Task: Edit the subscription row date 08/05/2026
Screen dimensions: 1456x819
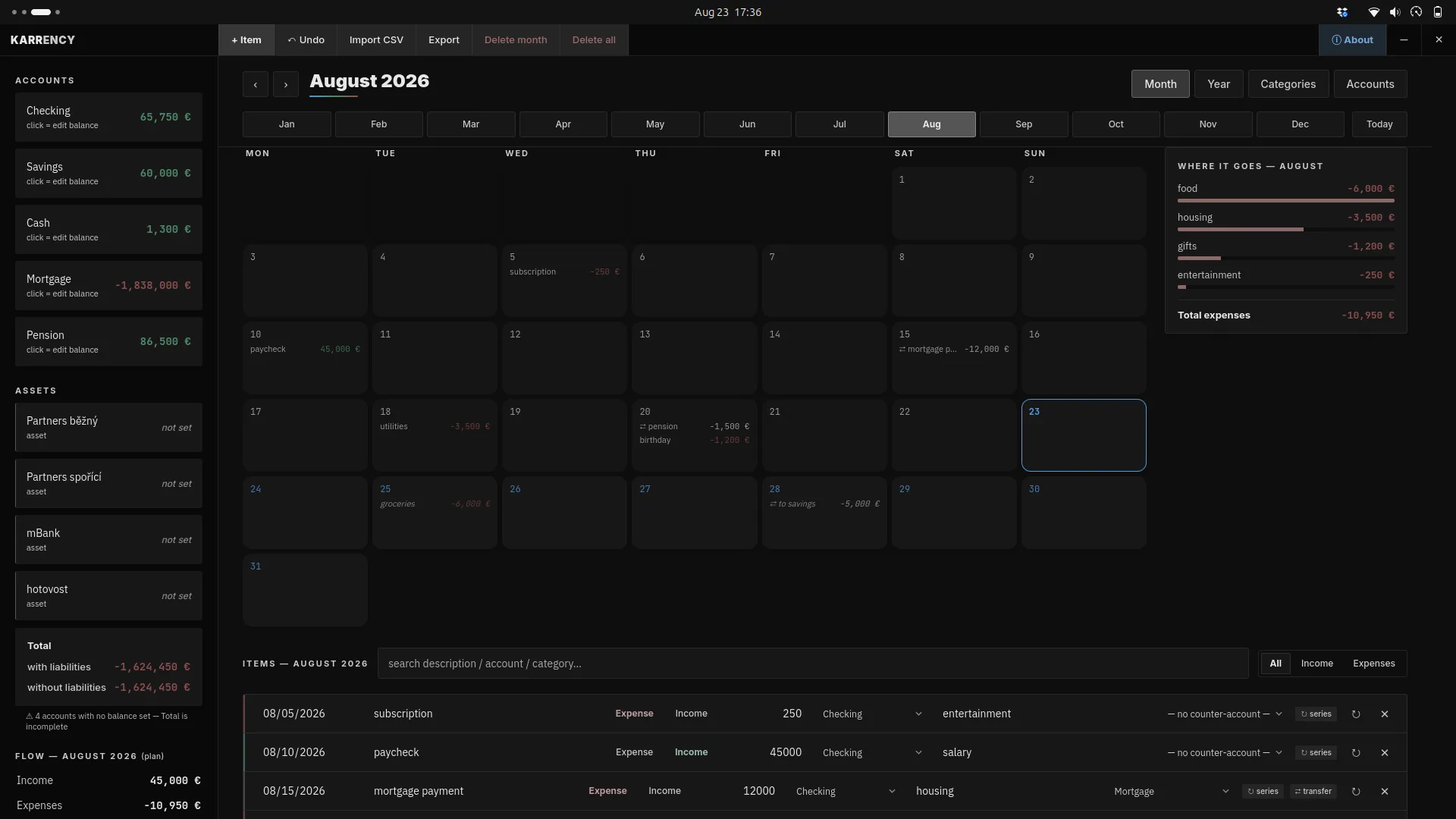Action: (x=294, y=714)
